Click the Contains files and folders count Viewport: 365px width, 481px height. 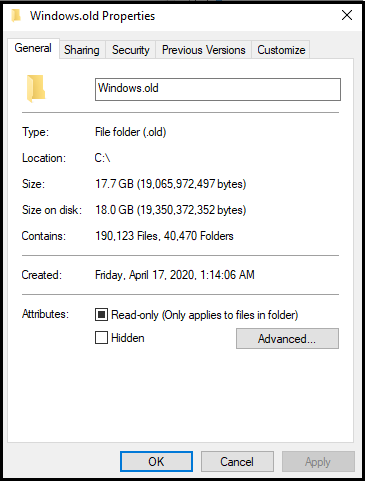coord(164,236)
